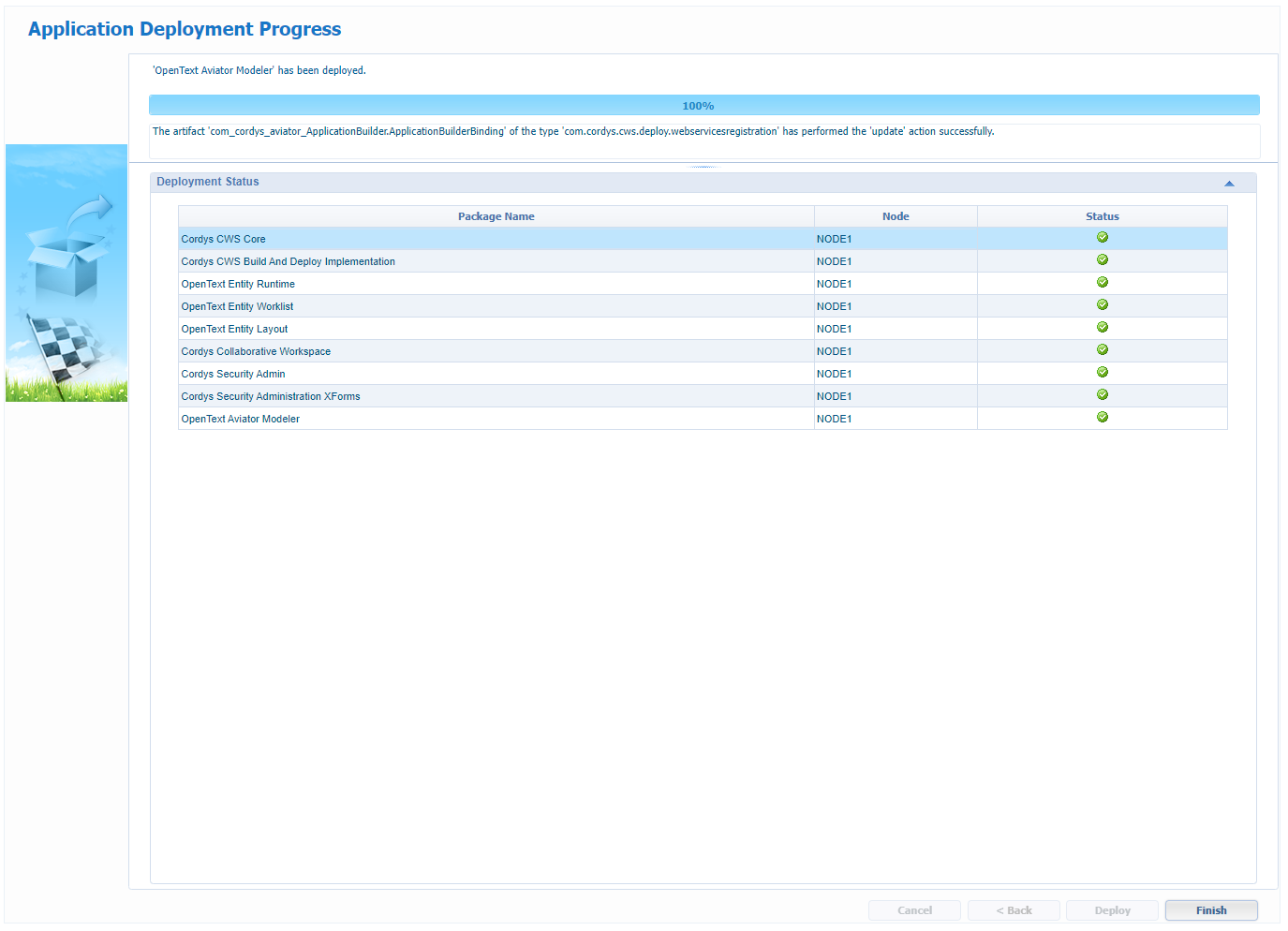This screenshot has height=931, width=1288.
Task: Click status icon for OpenText Entity Runtime
Action: [x=1102, y=283]
